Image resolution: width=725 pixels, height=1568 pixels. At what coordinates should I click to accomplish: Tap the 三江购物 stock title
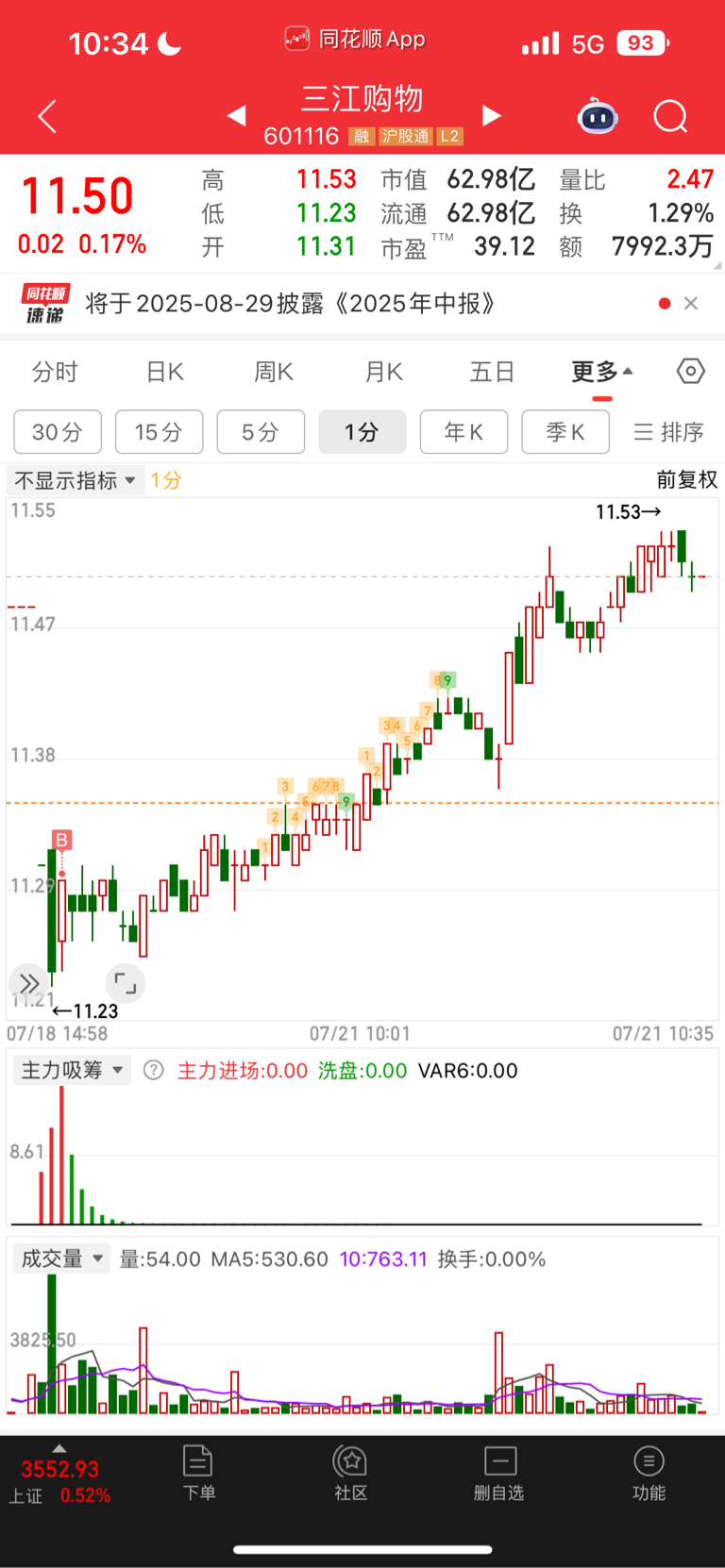tap(362, 98)
